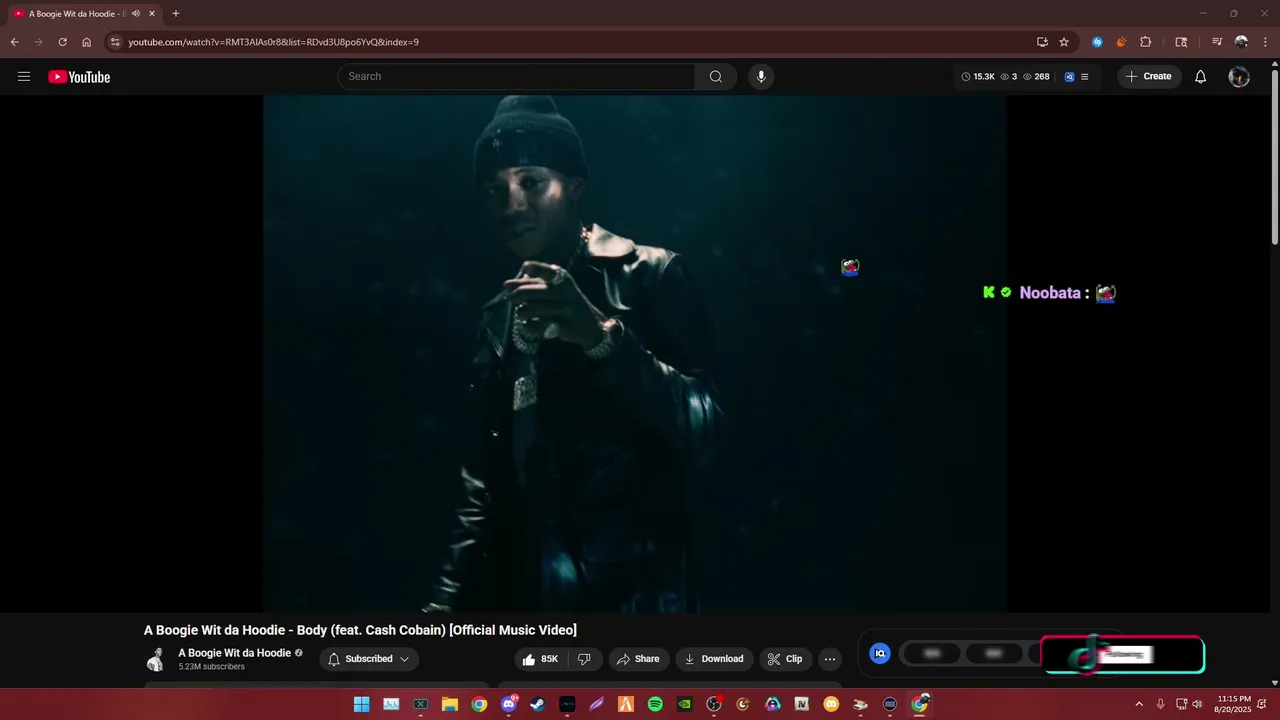Click the search magnifier button
This screenshot has width=1280, height=720.
[x=716, y=77]
